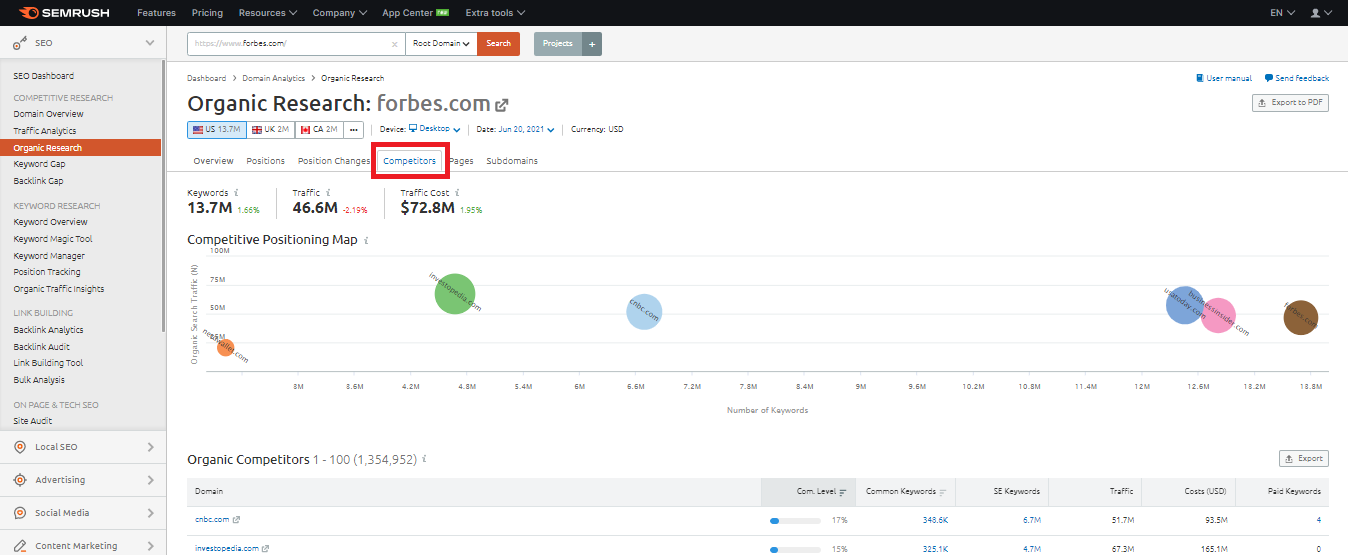Open the Root Domain dropdown
Screen dimensions: 1348x555
click(442, 43)
